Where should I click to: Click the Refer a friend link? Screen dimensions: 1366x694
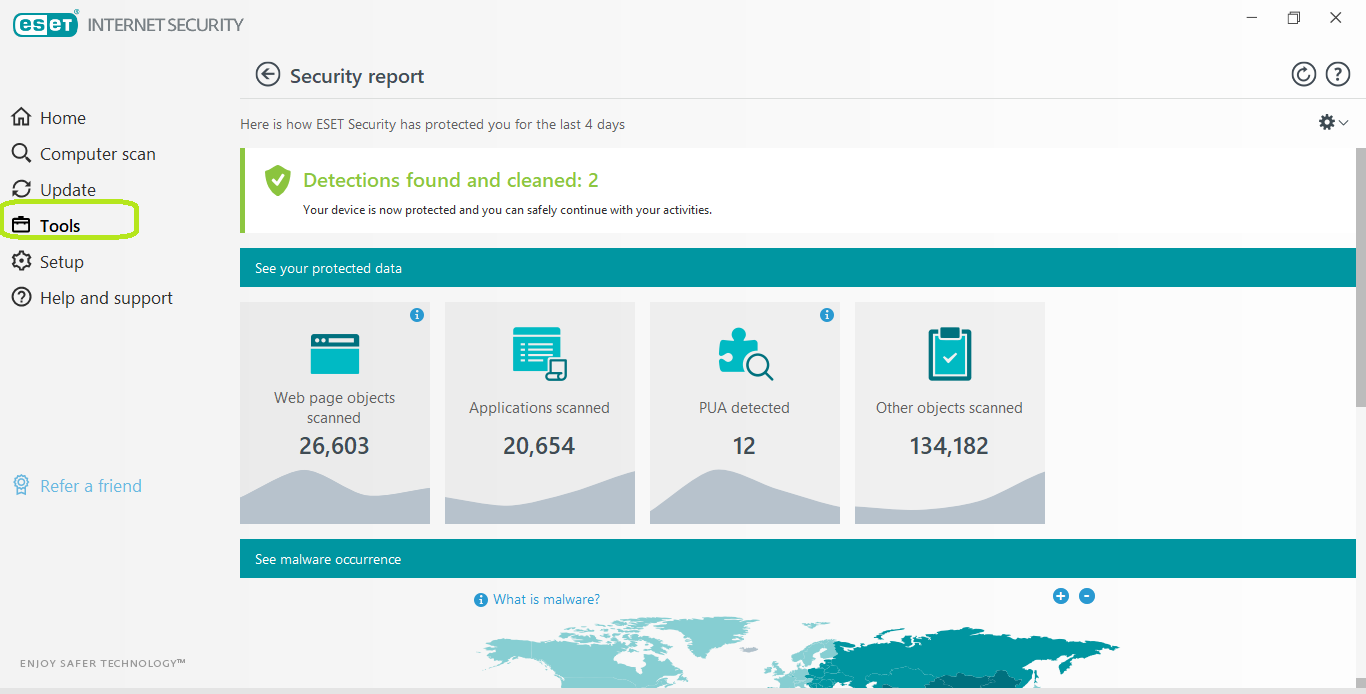point(90,486)
